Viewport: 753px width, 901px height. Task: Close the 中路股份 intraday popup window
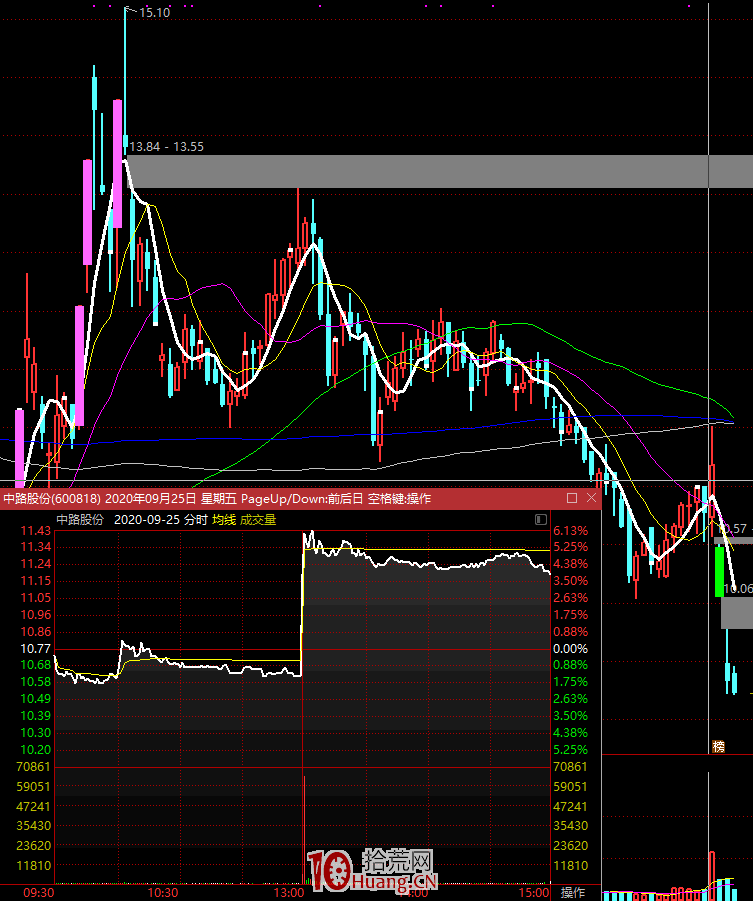591,498
